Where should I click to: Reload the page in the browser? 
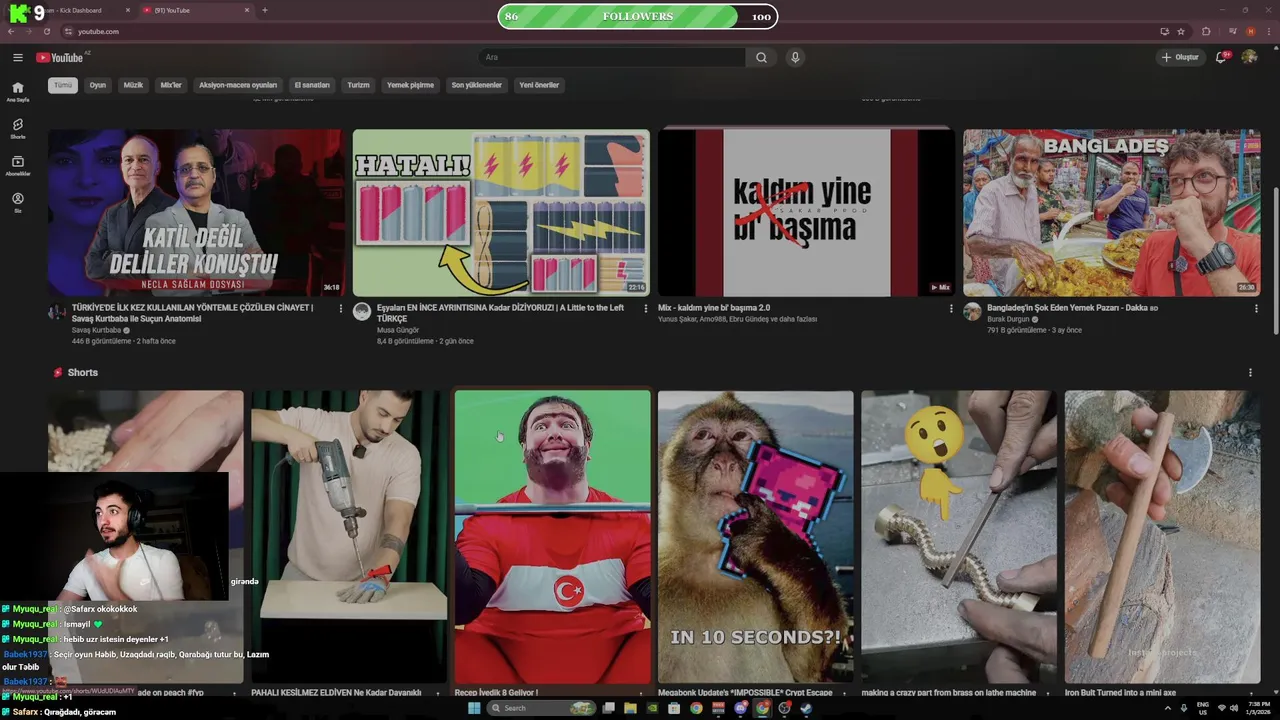tap(46, 31)
